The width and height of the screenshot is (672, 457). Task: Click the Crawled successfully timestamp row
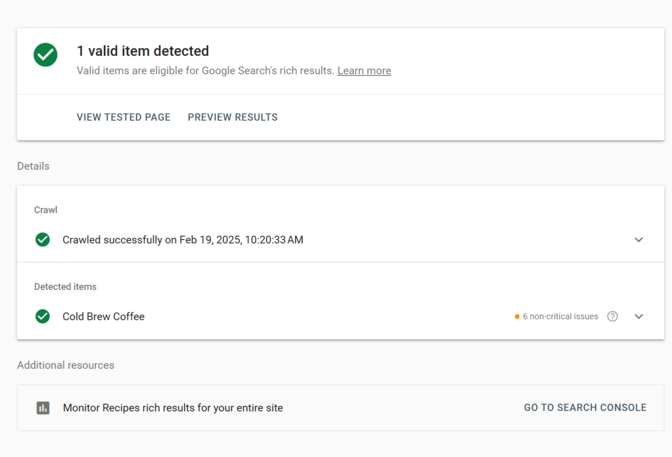[x=183, y=240]
